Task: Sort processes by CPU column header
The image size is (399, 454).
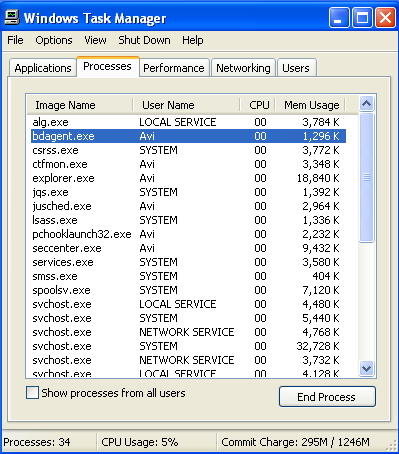Action: coord(257,105)
